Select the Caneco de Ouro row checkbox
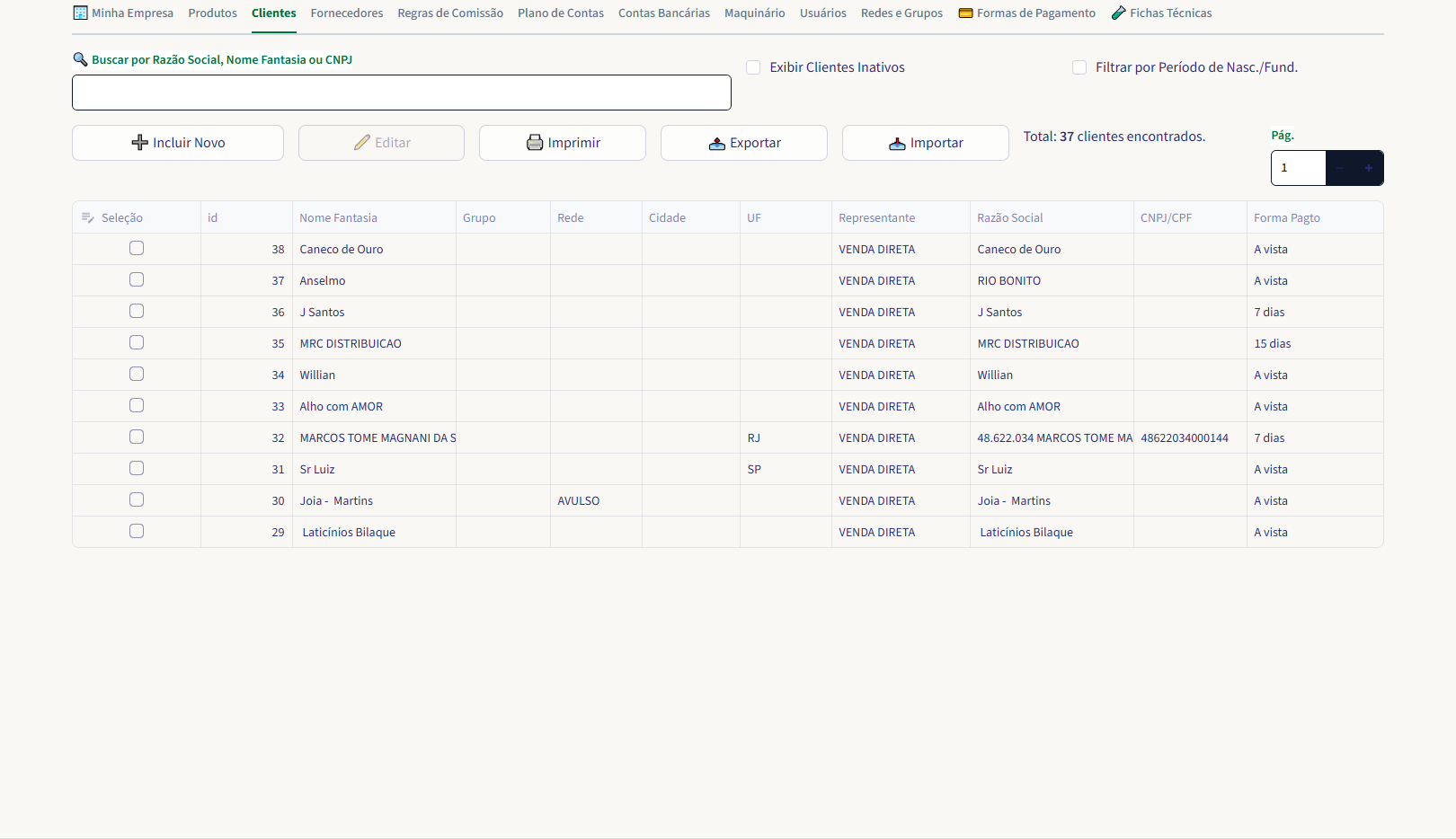 137,248
